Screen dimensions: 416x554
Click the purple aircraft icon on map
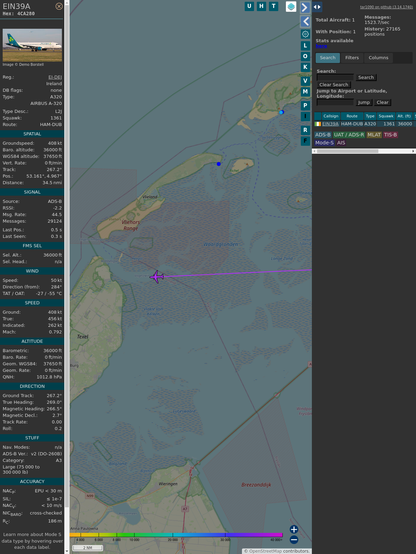(x=157, y=277)
